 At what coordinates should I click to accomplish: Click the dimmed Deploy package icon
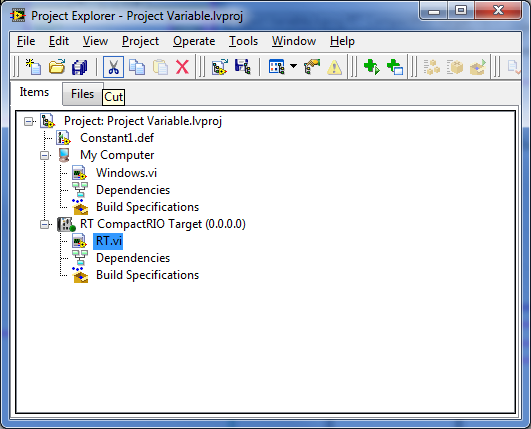pyautogui.click(x=478, y=67)
